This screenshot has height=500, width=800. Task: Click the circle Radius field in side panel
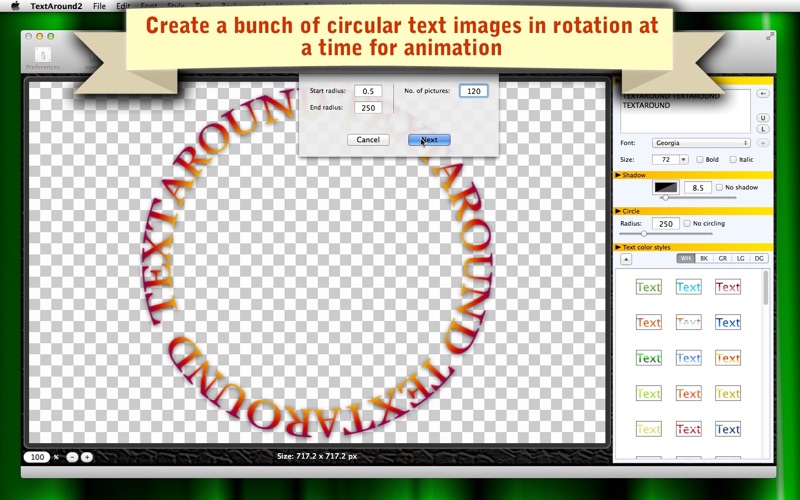666,224
